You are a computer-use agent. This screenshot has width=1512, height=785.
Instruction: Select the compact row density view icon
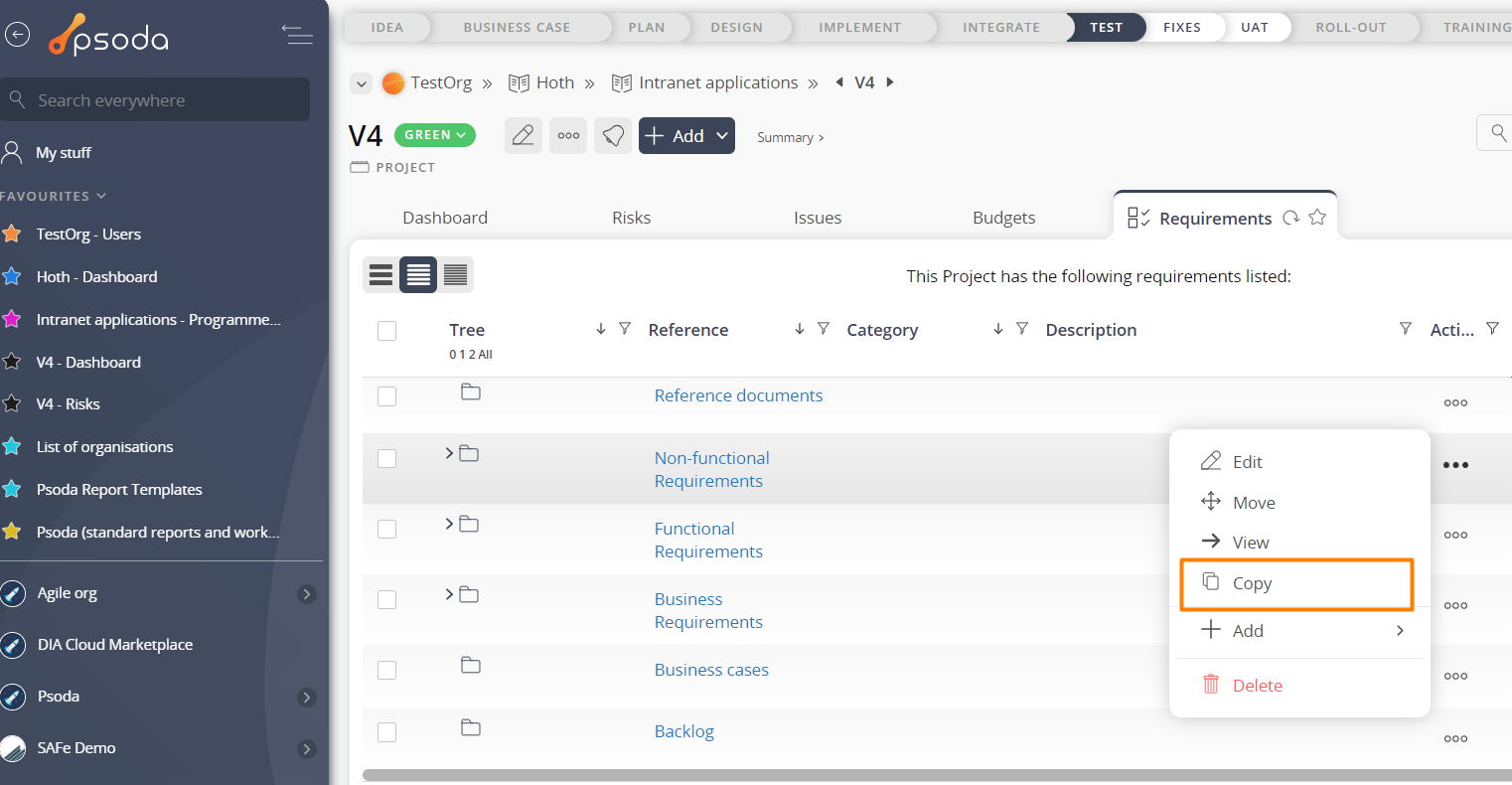456,274
